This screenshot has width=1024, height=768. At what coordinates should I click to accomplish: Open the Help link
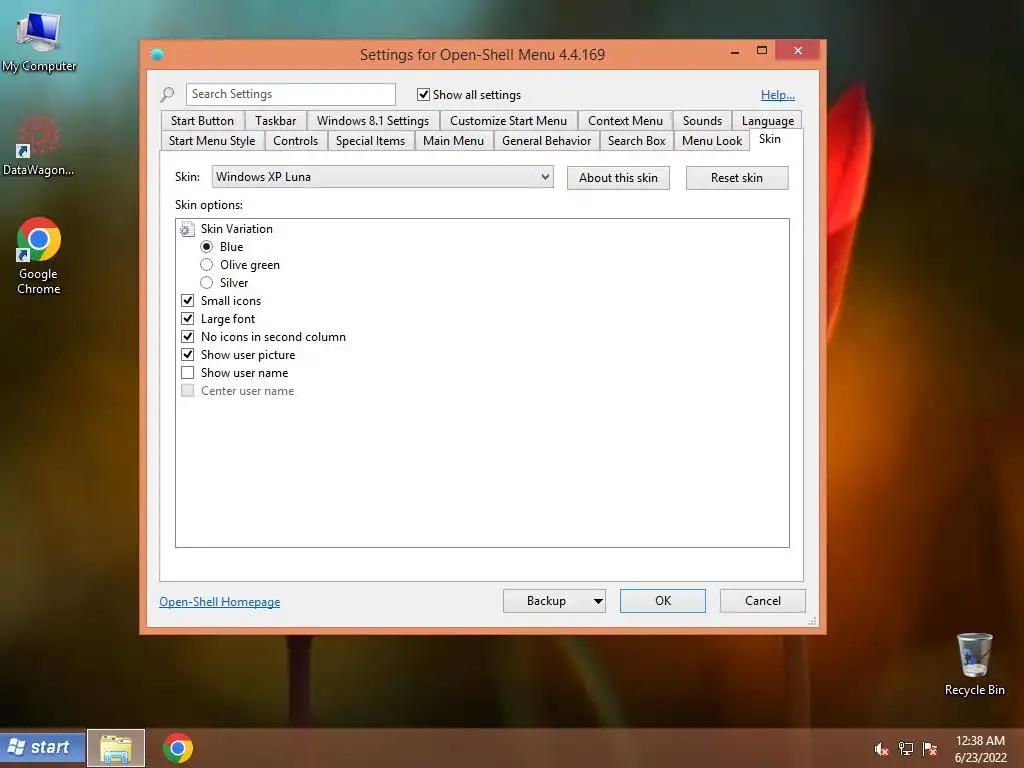pos(778,95)
